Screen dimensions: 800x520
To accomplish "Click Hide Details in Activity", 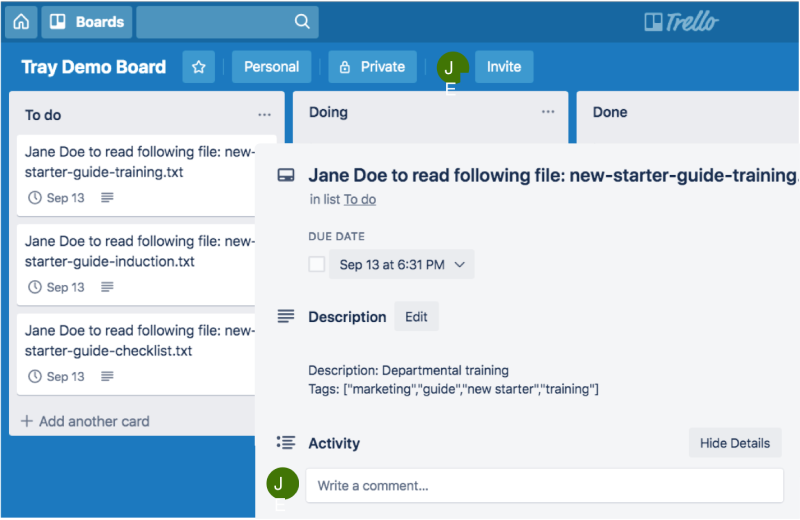I will click(735, 443).
